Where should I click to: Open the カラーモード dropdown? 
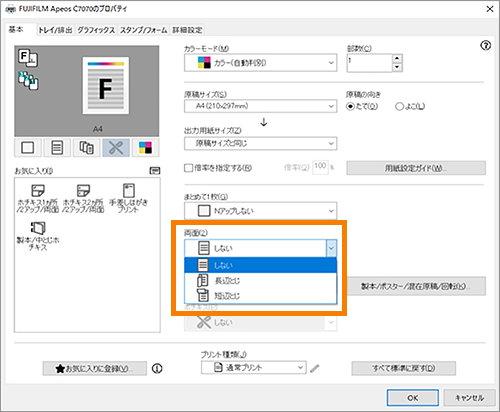(x=260, y=63)
